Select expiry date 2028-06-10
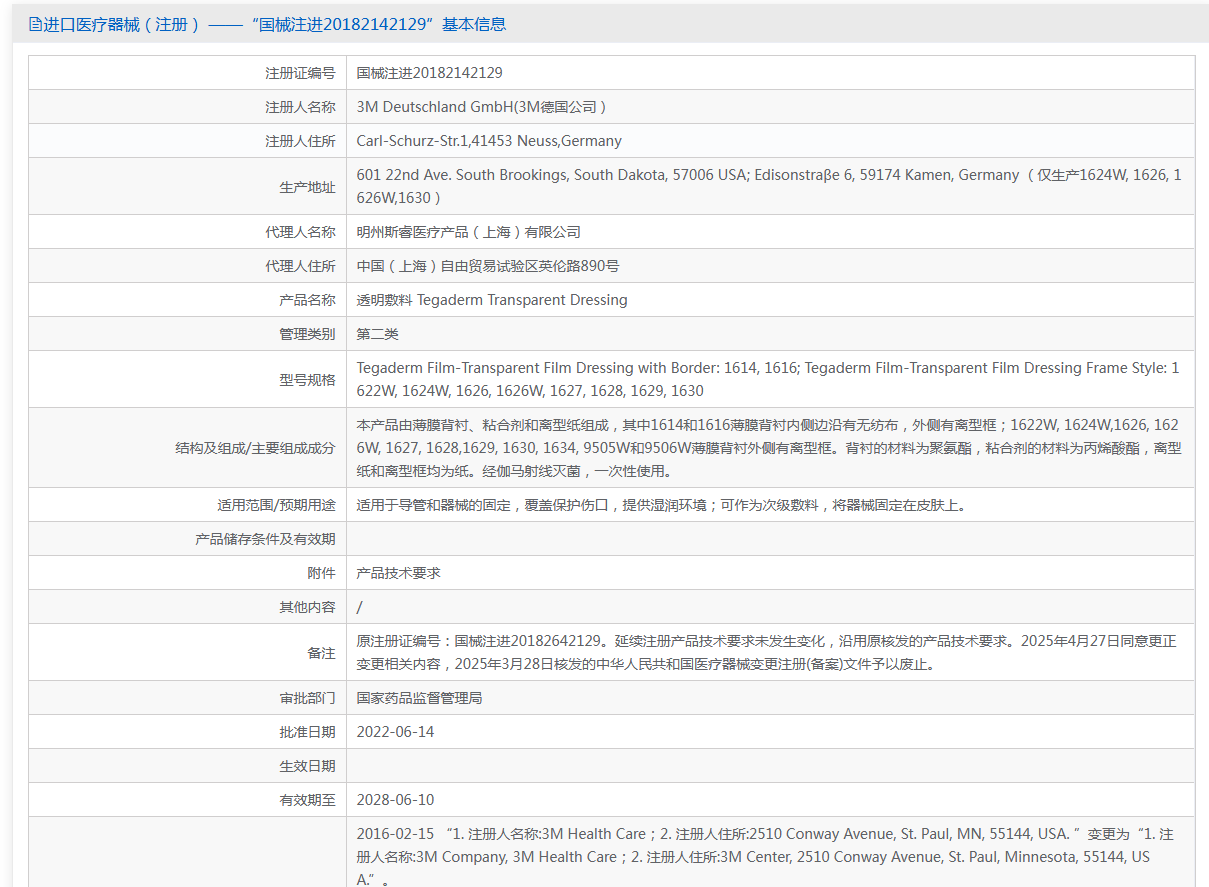The width and height of the screenshot is (1209, 887). tap(396, 800)
